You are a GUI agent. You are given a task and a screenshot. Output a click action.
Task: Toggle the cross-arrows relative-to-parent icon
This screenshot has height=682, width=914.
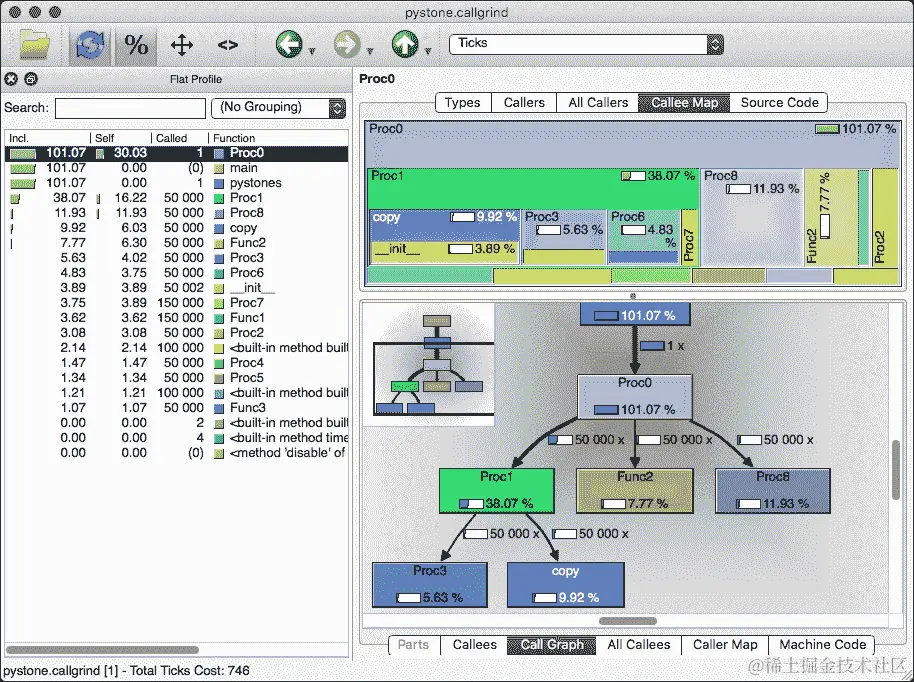pos(181,45)
